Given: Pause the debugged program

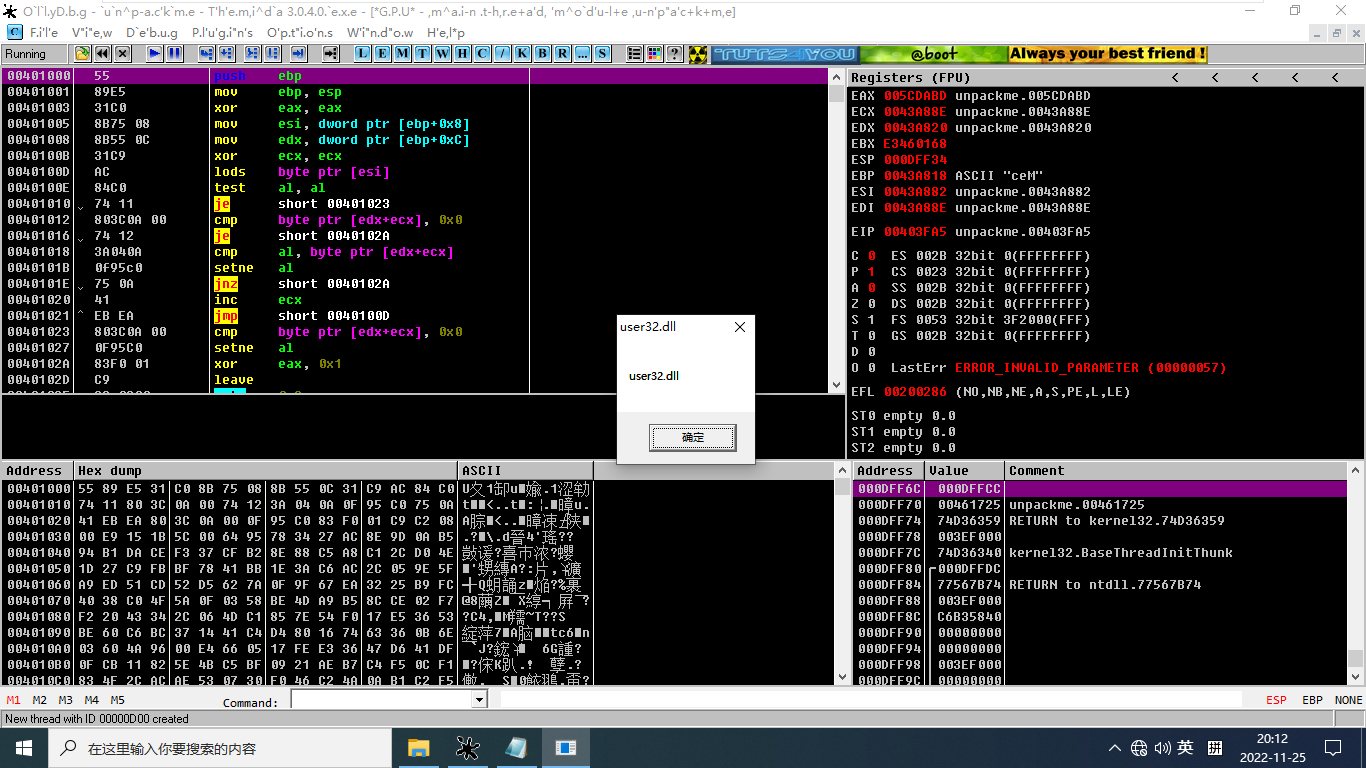Looking at the screenshot, I should pyautogui.click(x=174, y=54).
